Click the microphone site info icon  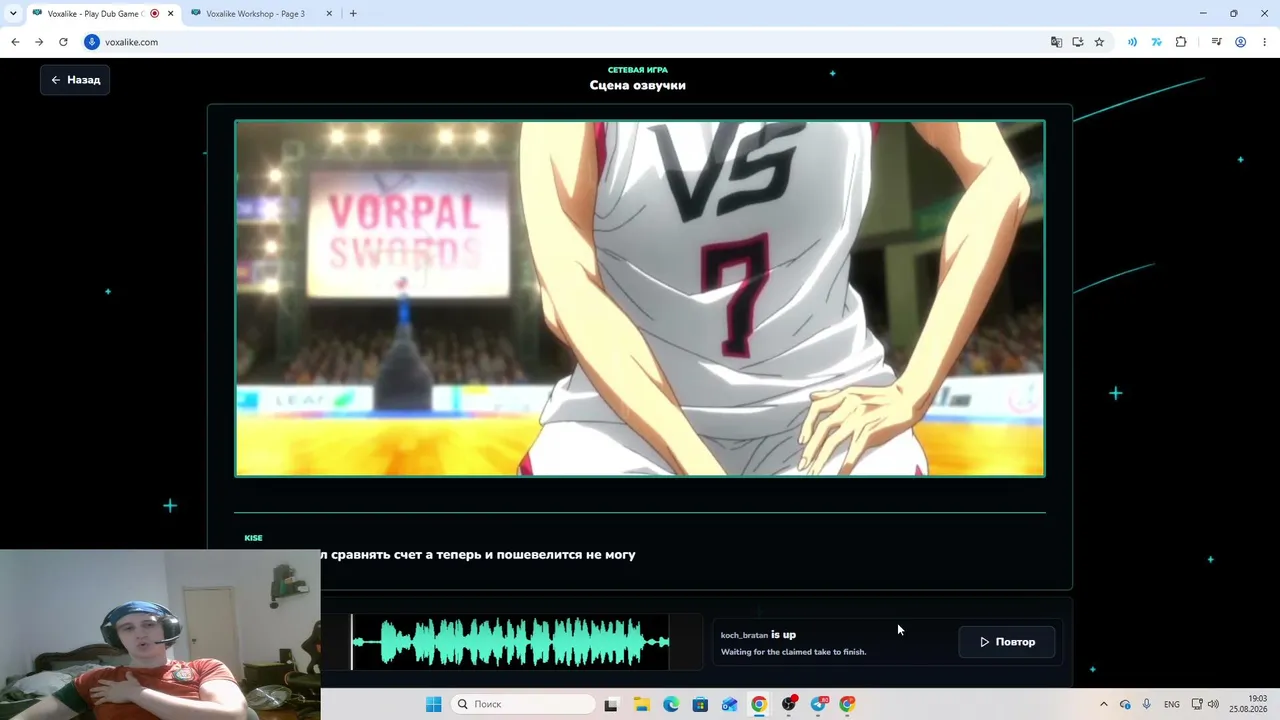(92, 42)
